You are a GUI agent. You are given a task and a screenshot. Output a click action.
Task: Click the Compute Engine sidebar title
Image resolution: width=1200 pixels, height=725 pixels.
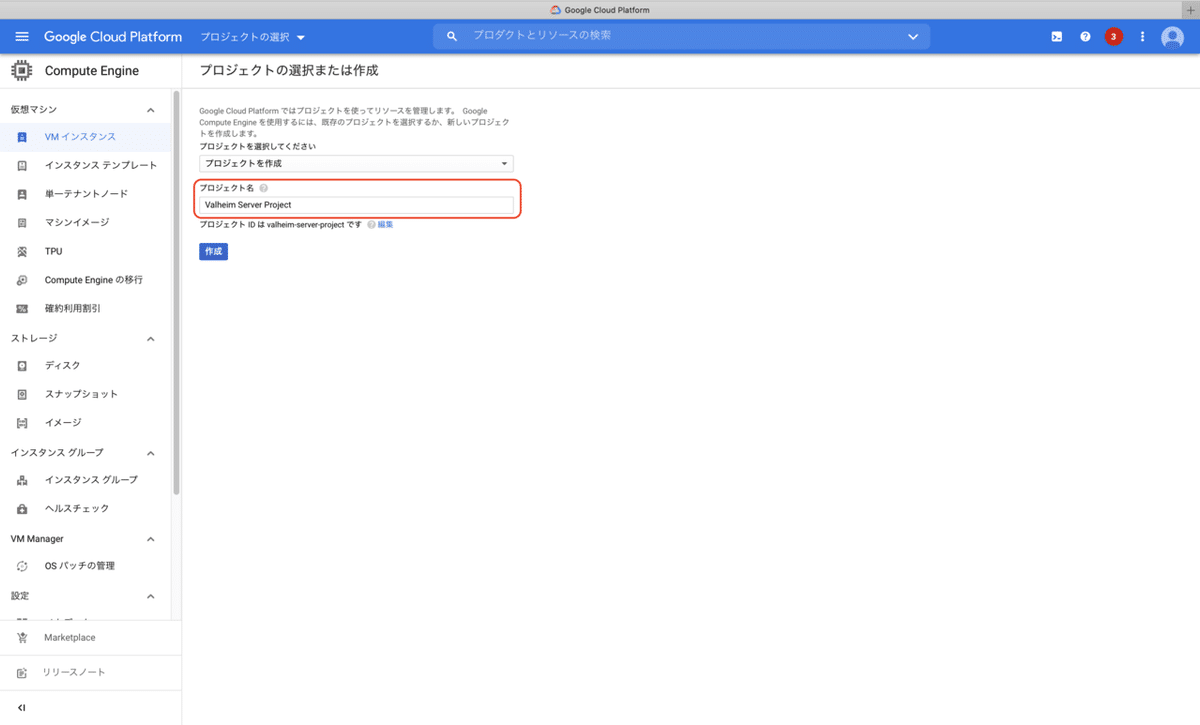pyautogui.click(x=92, y=71)
